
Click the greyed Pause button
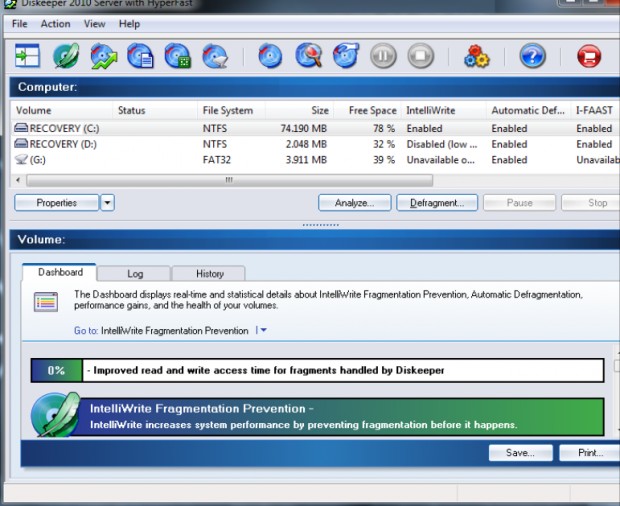519,203
